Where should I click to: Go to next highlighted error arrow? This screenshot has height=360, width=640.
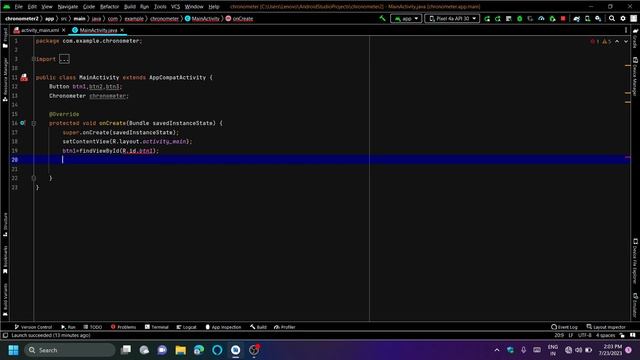coord(626,41)
